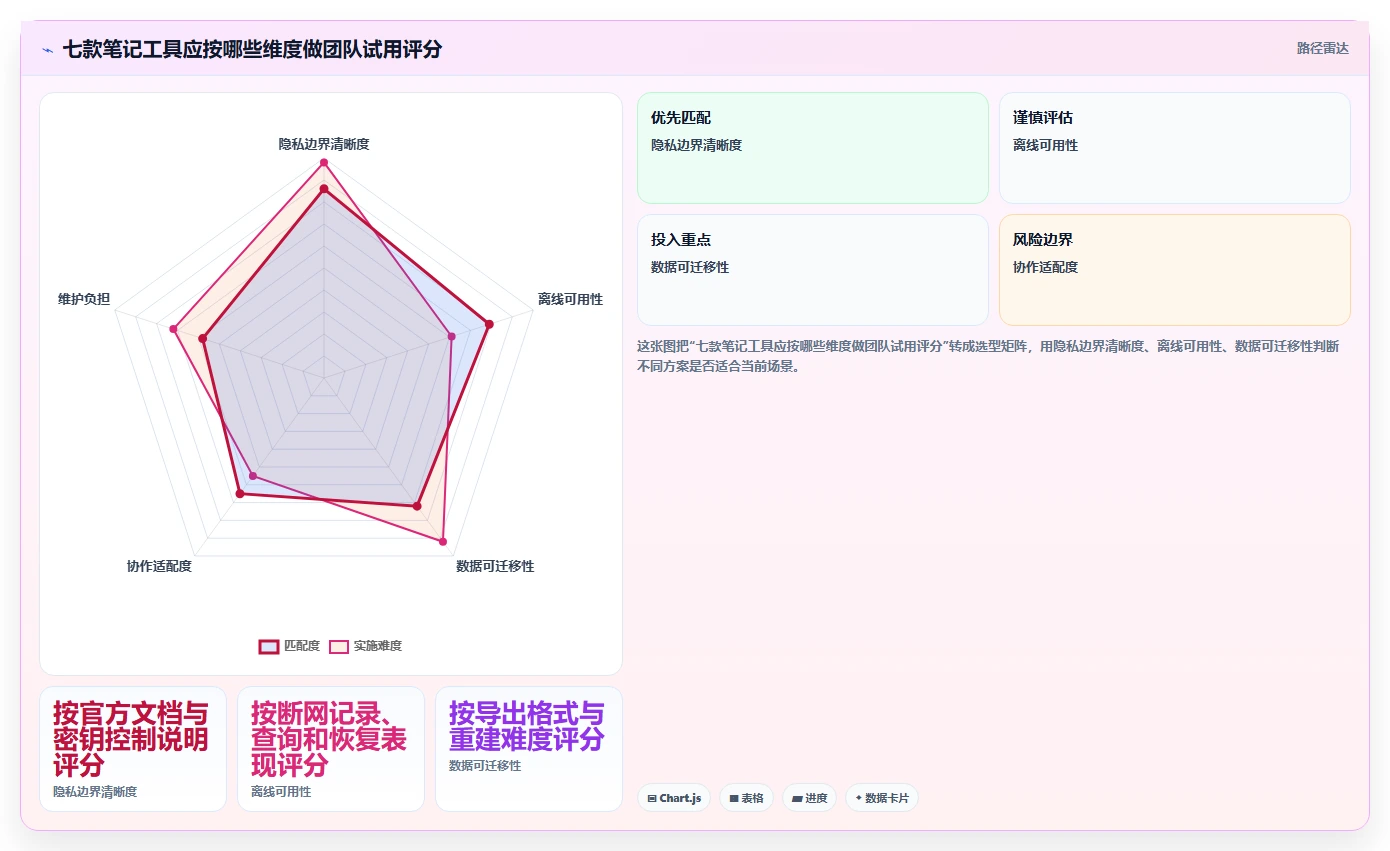Click 协作适配度 text inside the 风险边界 card
Image resolution: width=1390 pixels, height=851 pixels.
point(1045,267)
